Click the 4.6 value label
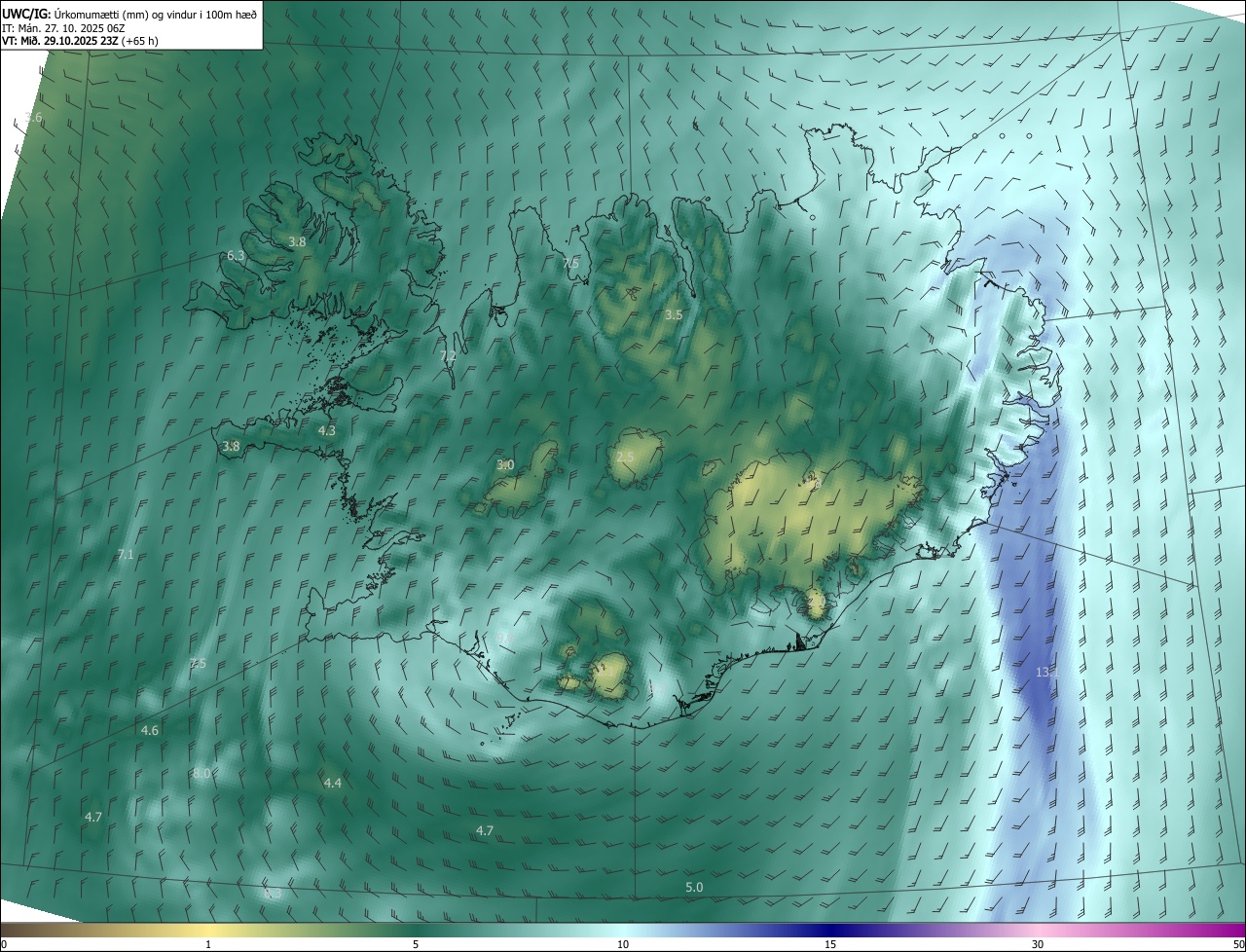 [150, 730]
